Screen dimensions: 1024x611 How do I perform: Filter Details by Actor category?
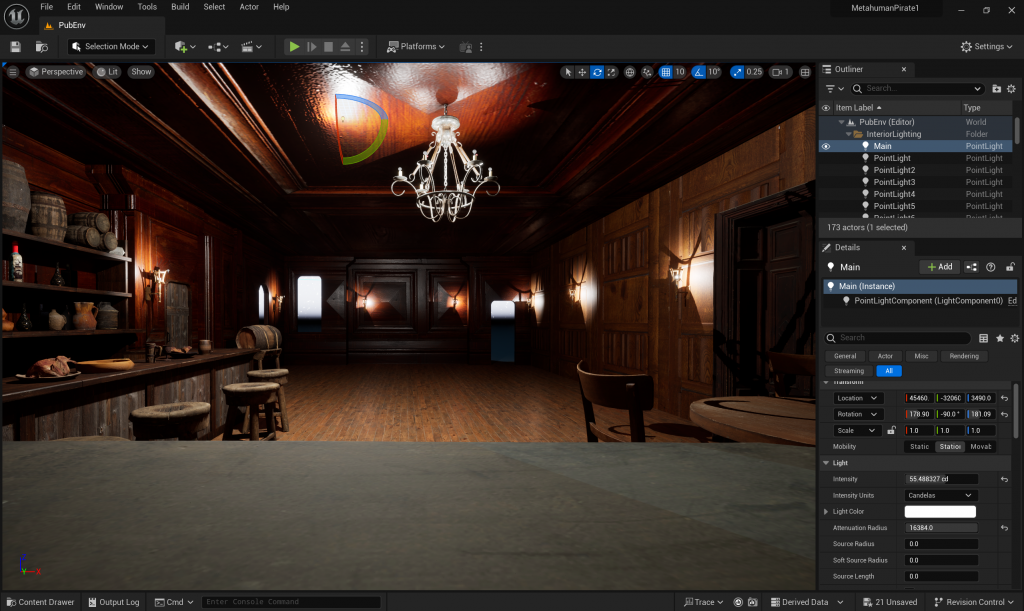pyautogui.click(x=885, y=356)
